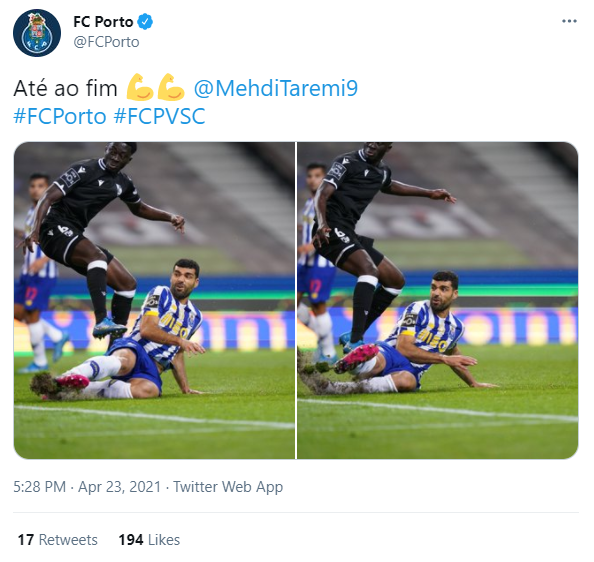Open the FC Porto profile avatar

[37, 33]
